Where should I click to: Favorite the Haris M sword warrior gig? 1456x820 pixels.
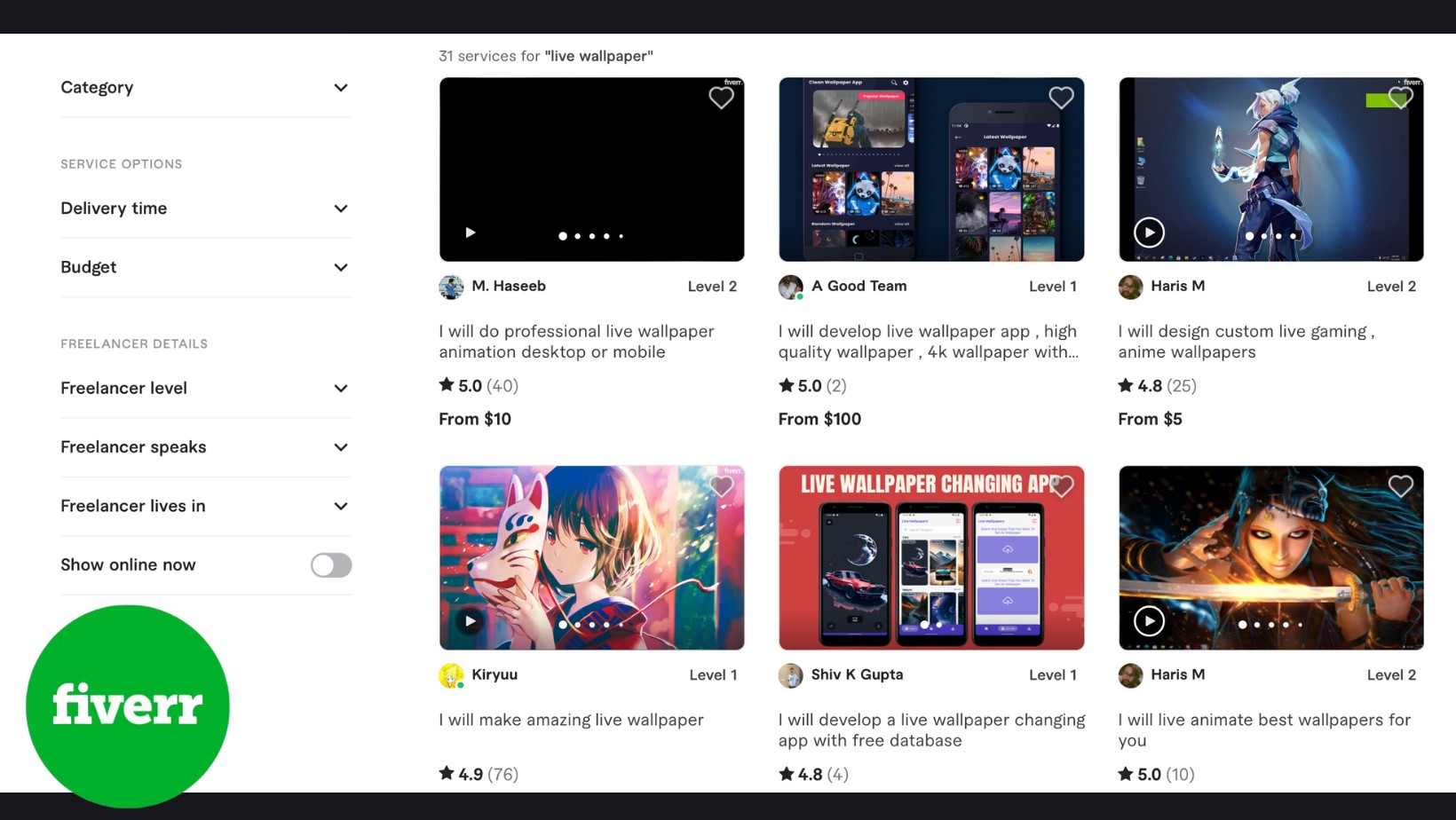(x=1400, y=486)
